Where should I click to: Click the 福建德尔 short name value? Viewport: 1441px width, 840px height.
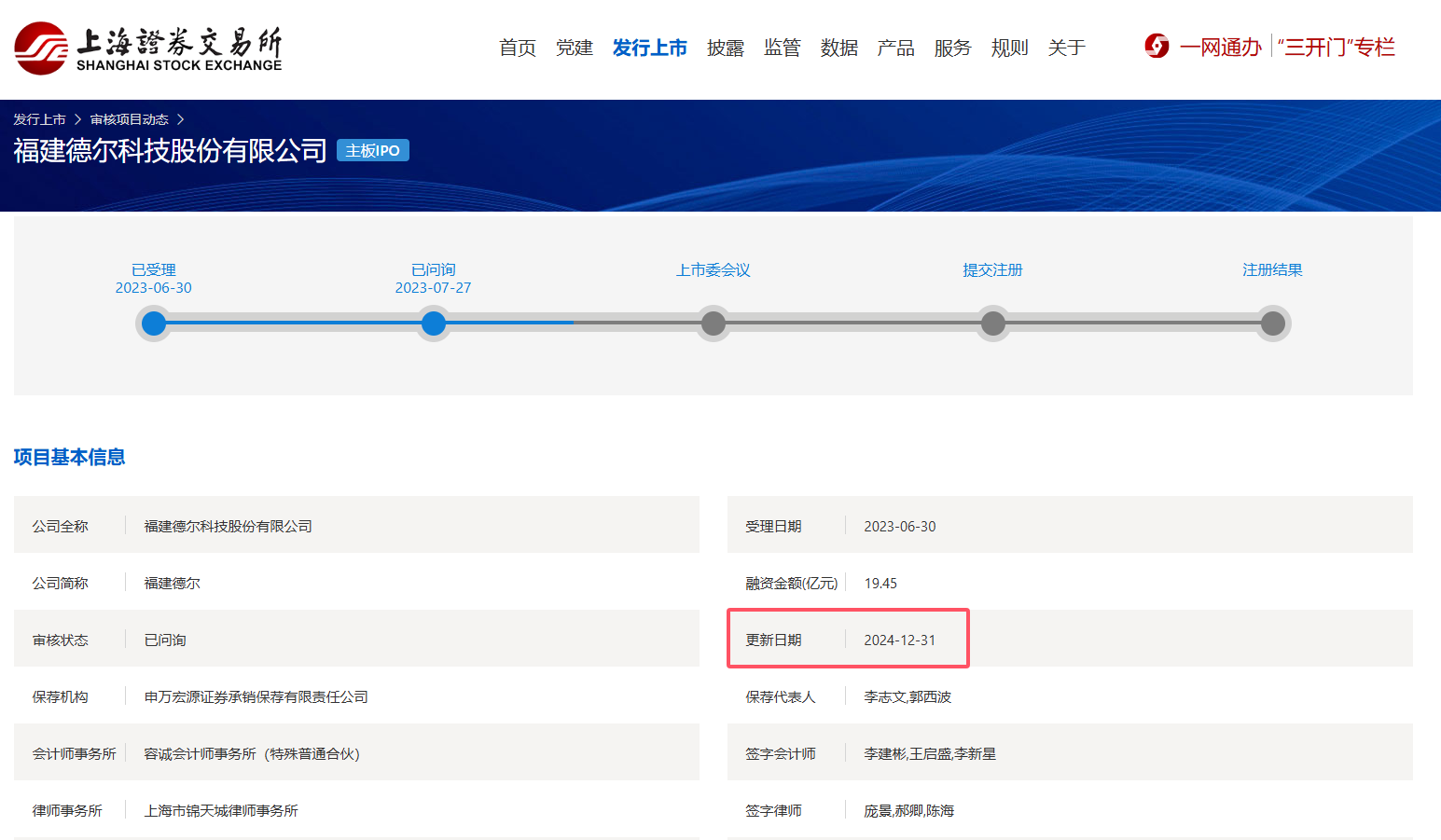tap(173, 583)
